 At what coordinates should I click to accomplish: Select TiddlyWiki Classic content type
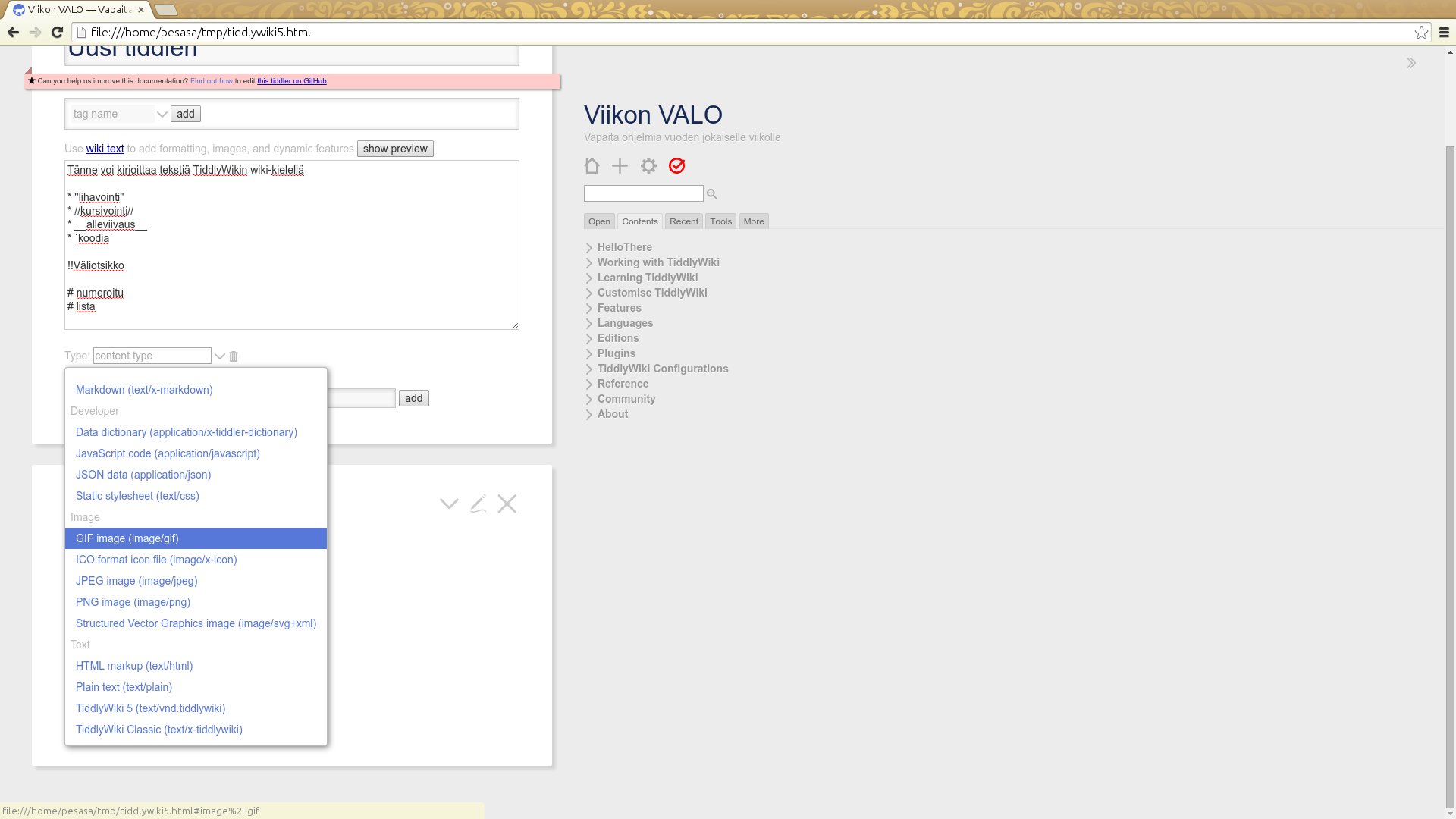pos(196,730)
